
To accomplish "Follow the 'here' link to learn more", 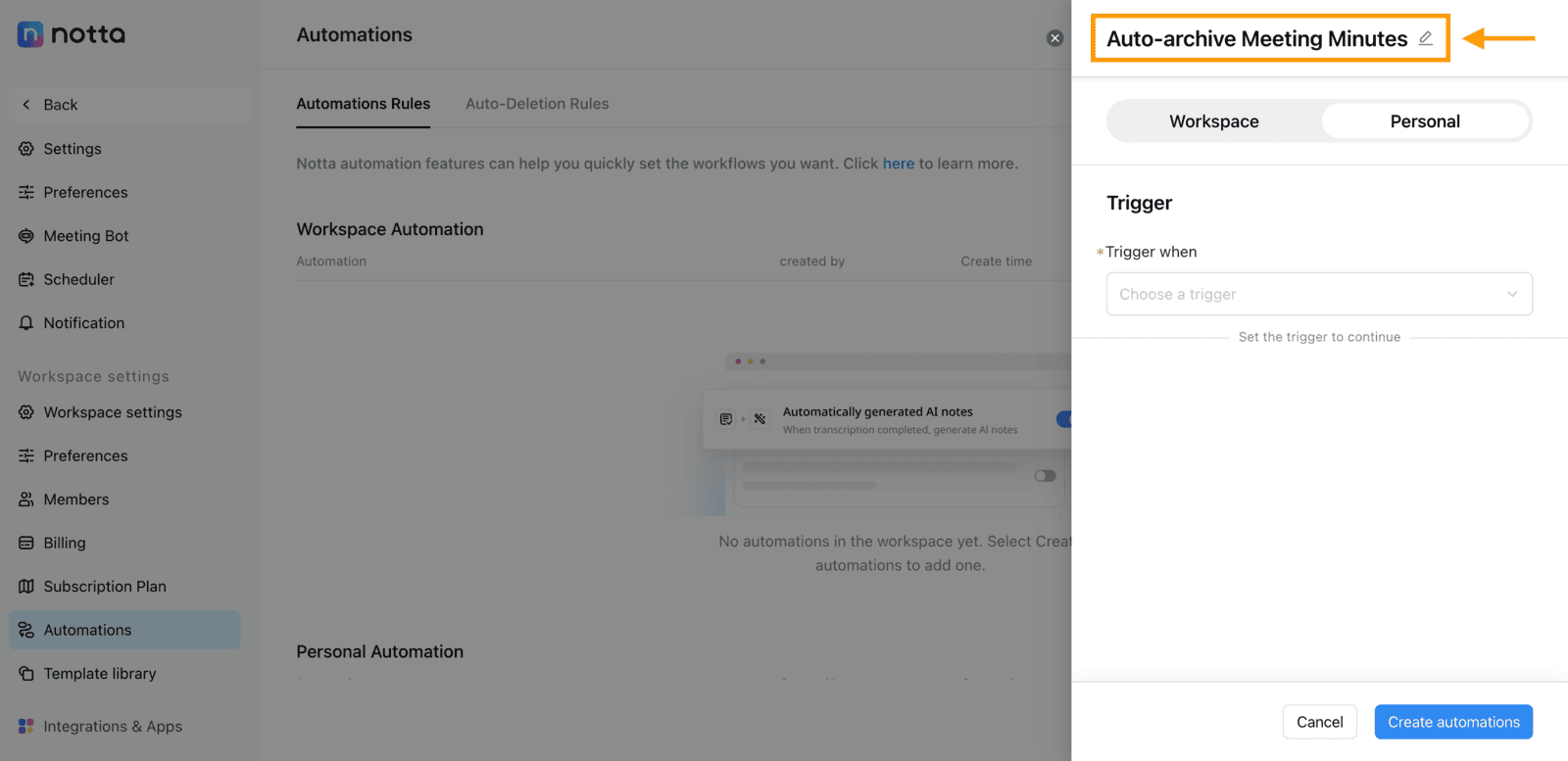I will click(899, 164).
